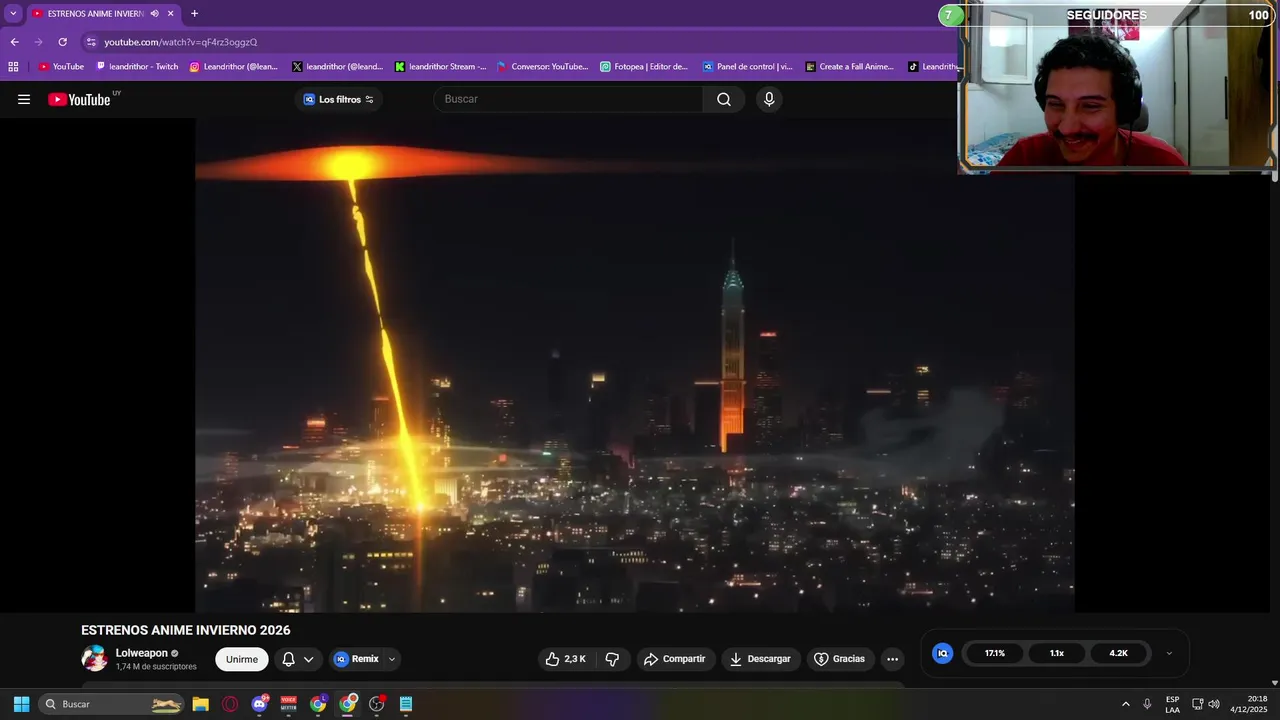Select the address bar URL
Screen dimensions: 1280x720
pos(181,42)
